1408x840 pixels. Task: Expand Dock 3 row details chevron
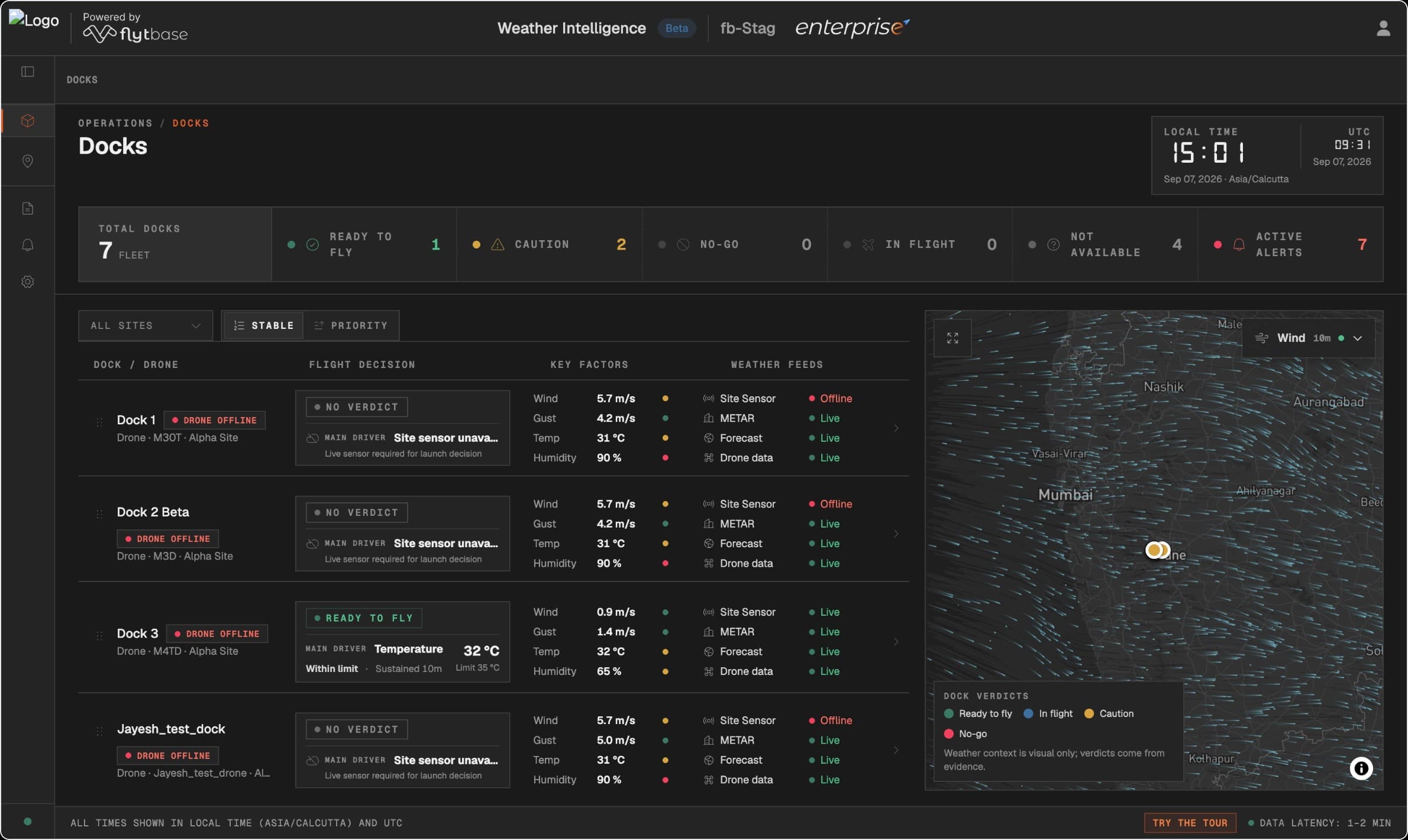tap(896, 642)
